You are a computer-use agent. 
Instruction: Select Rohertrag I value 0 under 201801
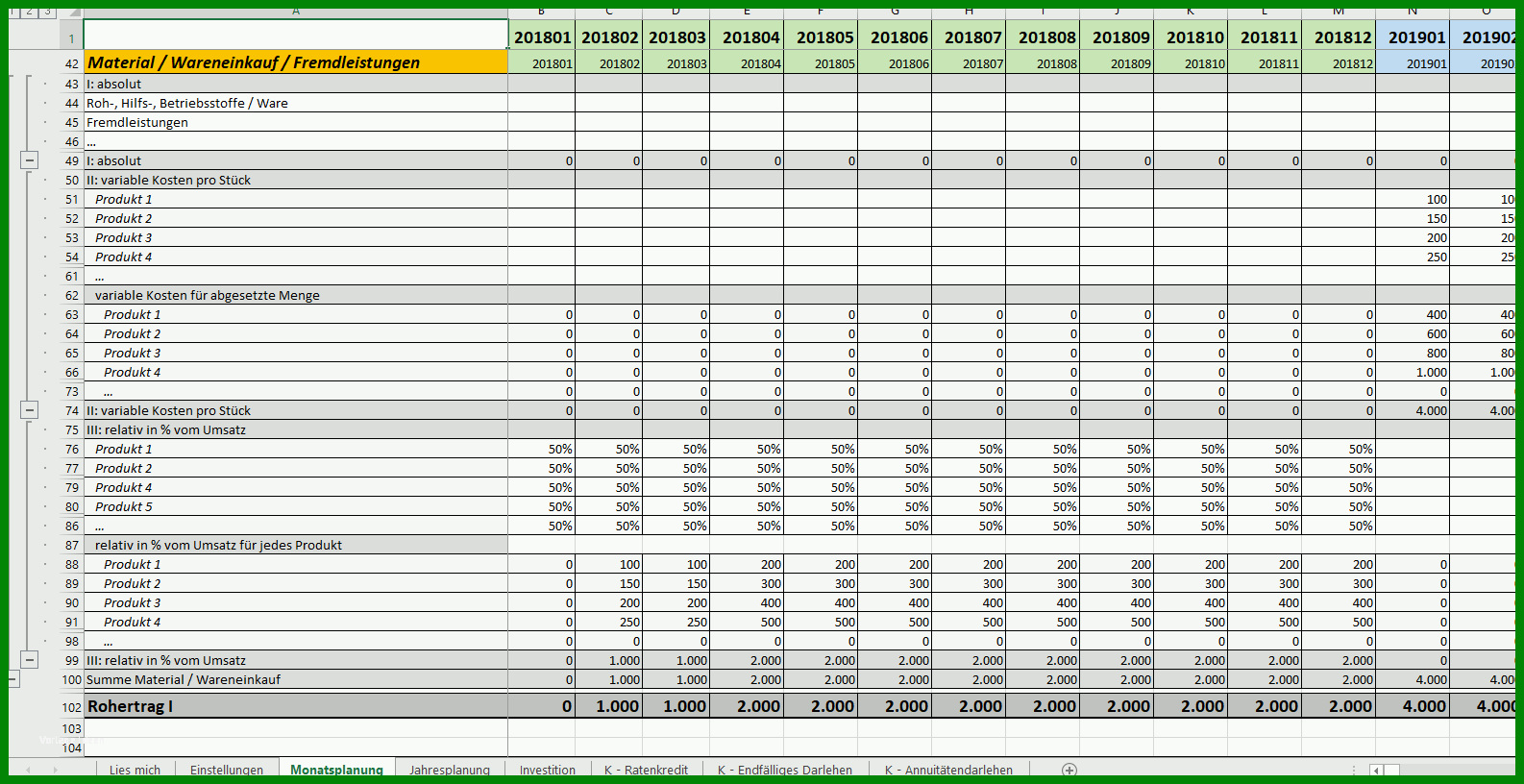tap(542, 706)
